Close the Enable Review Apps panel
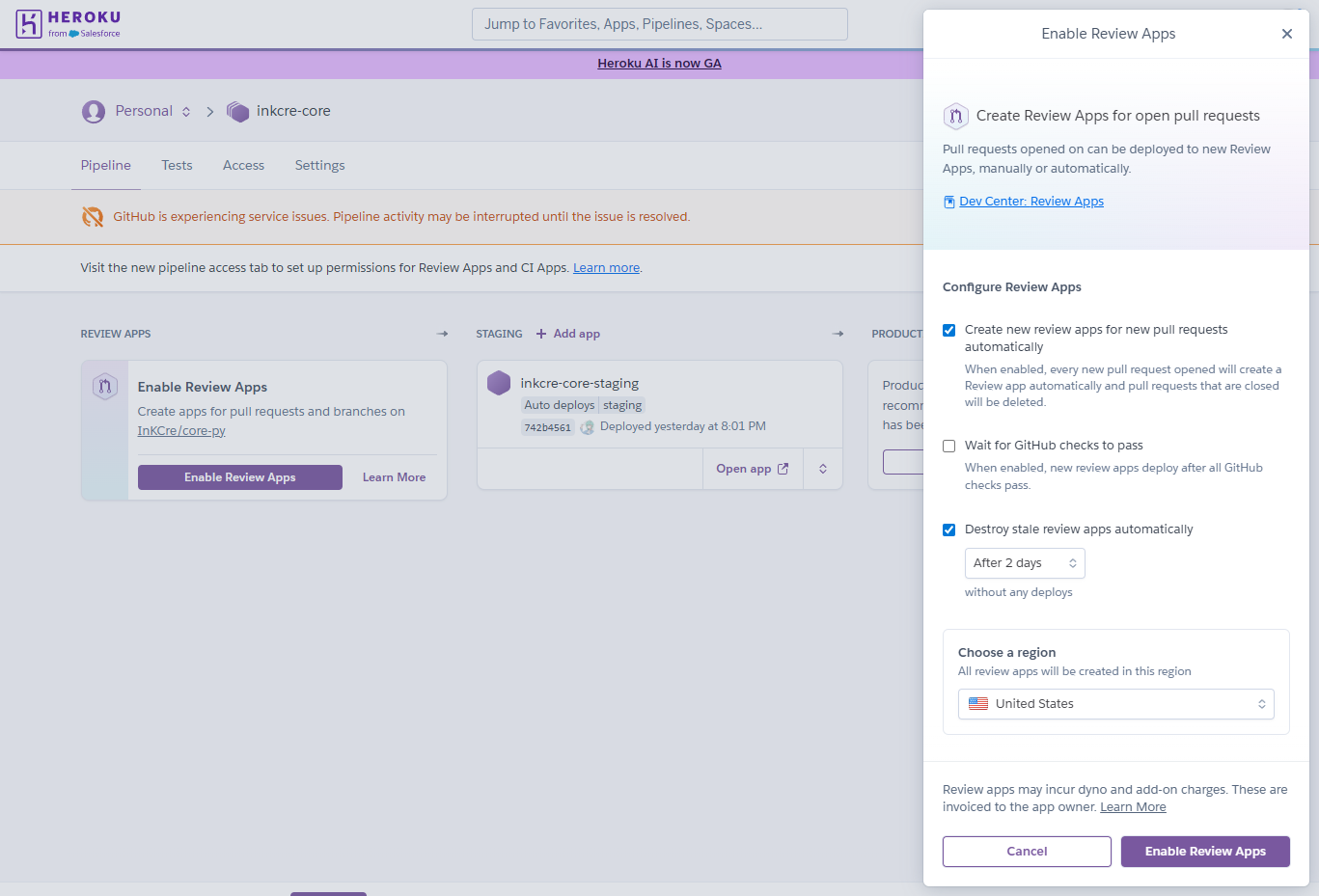Viewport: 1319px width, 896px height. click(1287, 34)
